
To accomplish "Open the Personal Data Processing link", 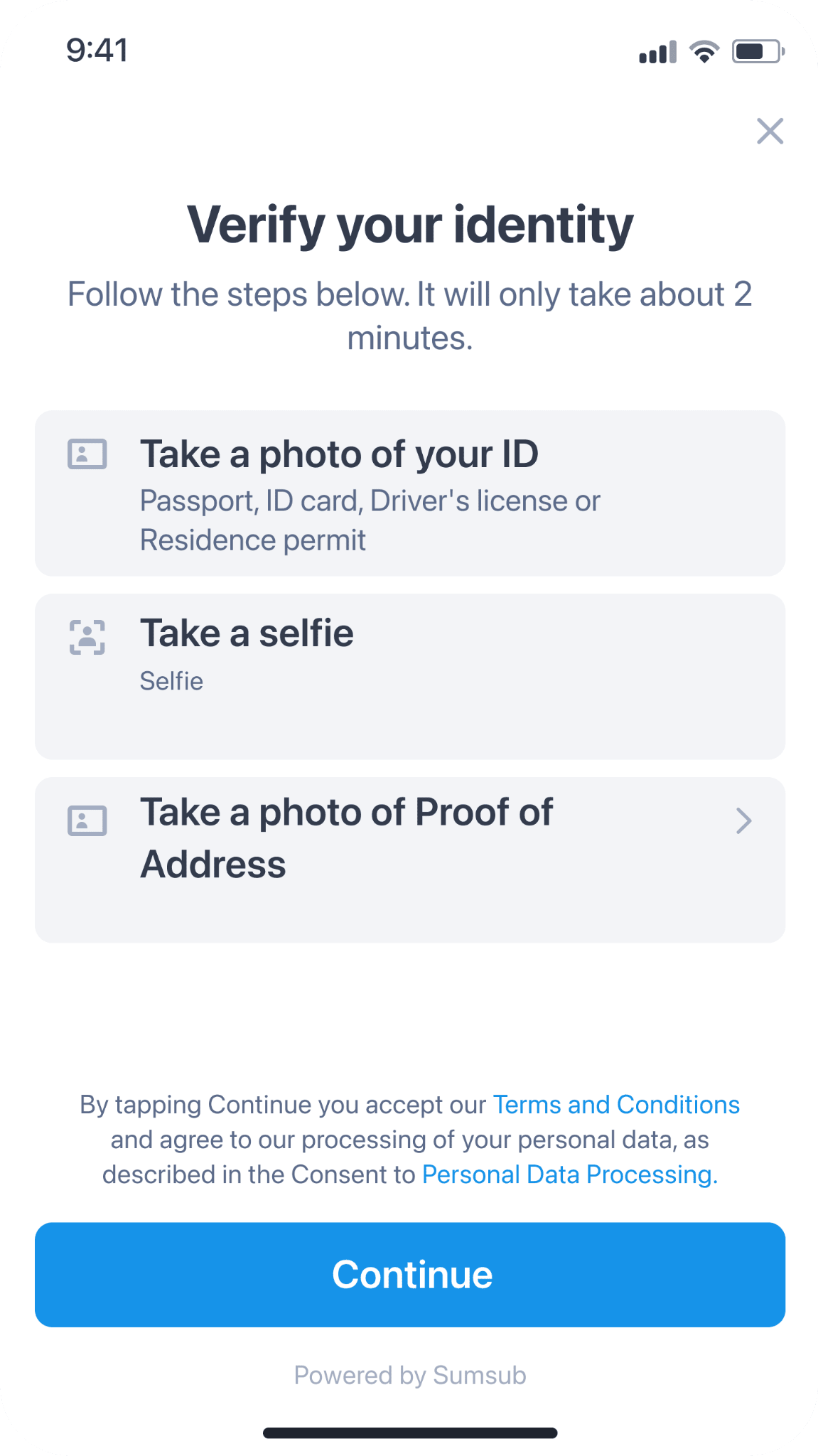I will click(x=569, y=1174).
